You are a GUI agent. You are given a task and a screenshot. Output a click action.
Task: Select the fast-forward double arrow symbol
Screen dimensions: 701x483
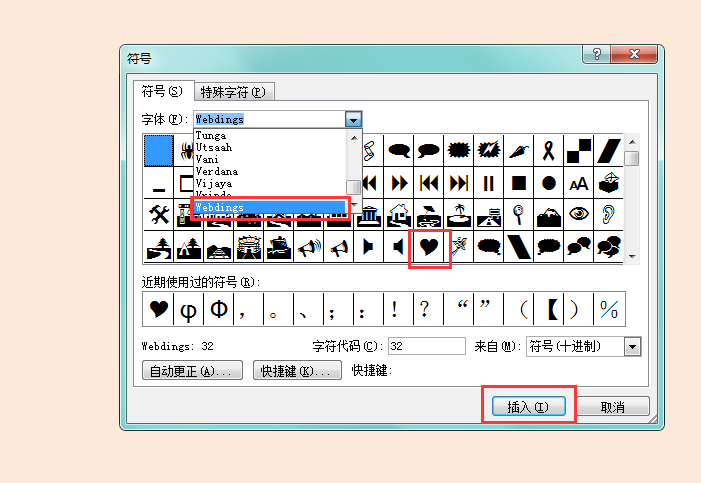click(x=399, y=183)
